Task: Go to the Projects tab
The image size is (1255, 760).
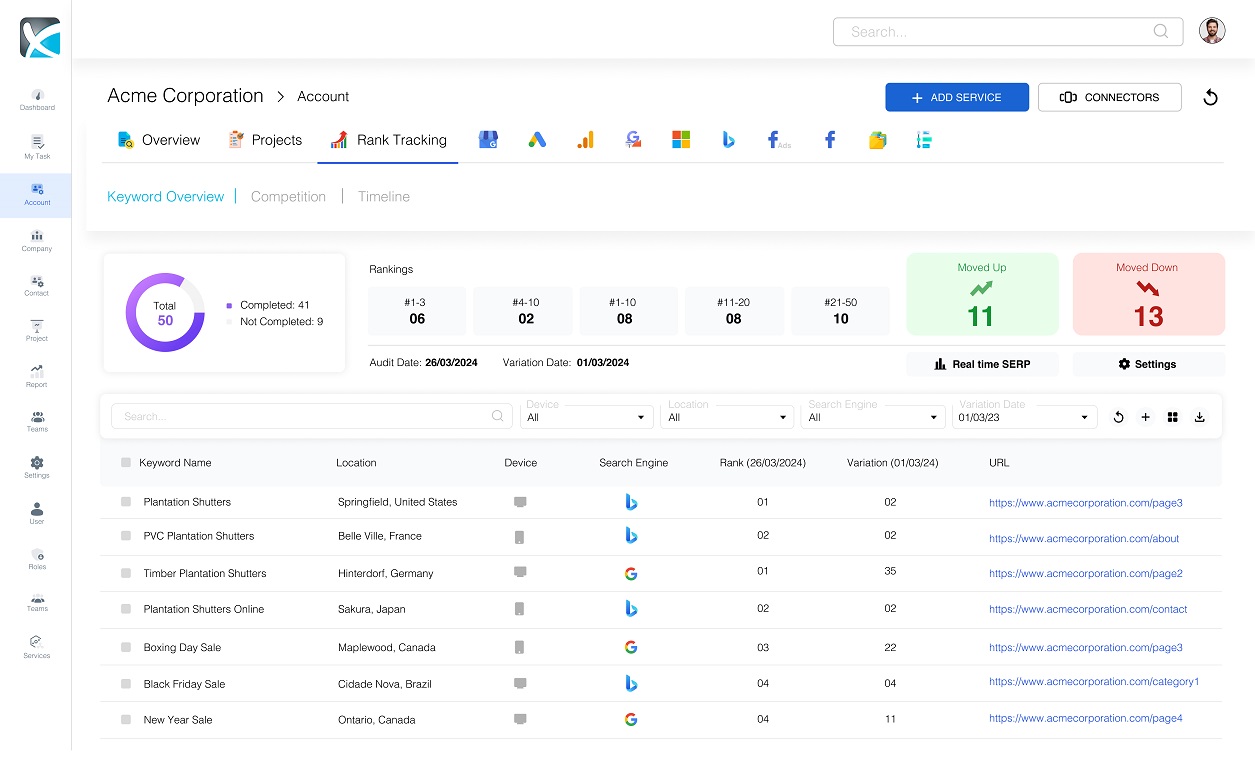Action: click(x=265, y=140)
